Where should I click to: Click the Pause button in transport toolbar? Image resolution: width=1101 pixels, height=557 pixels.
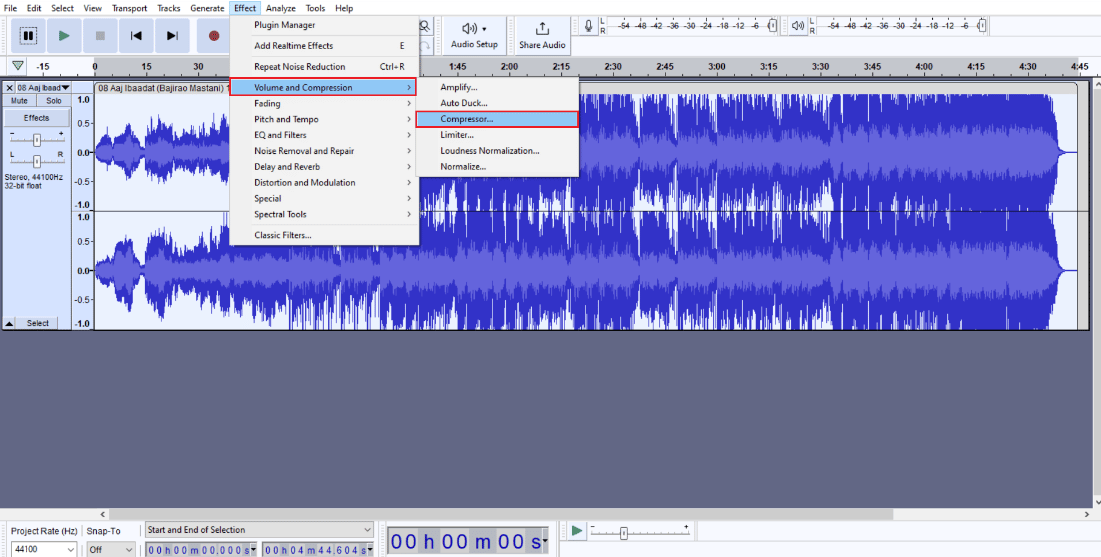point(28,36)
